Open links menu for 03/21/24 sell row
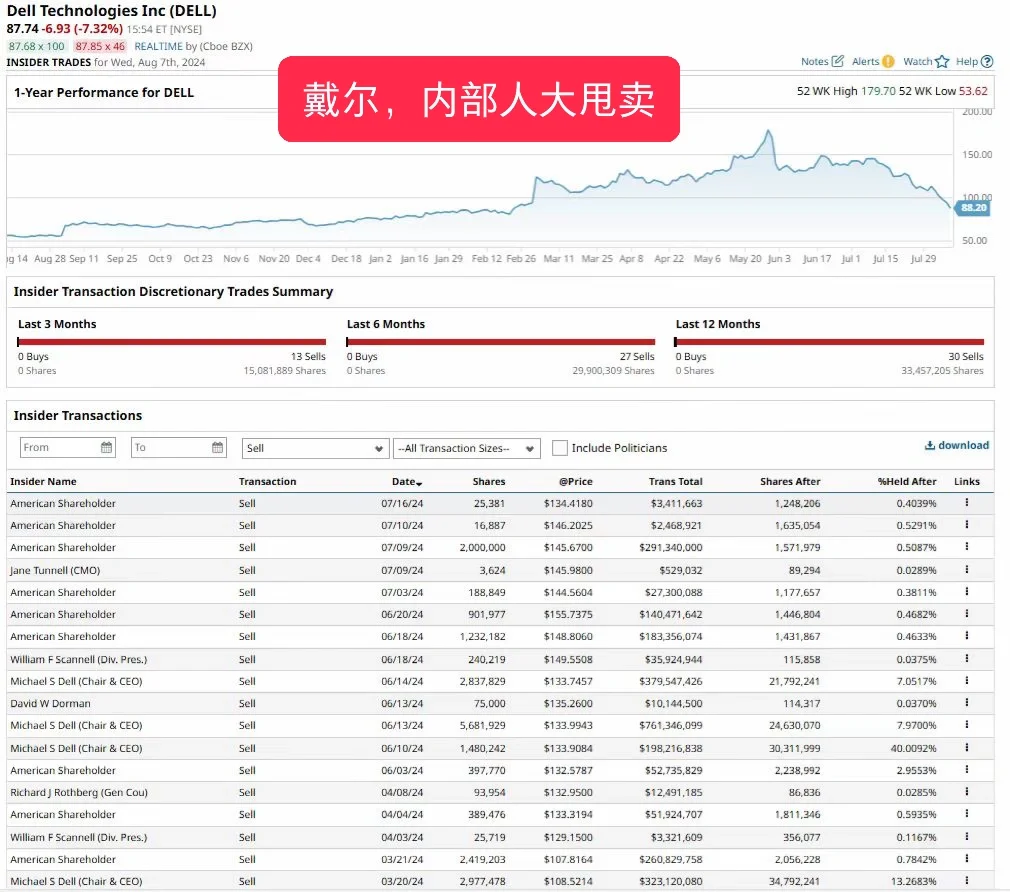The width and height of the screenshot is (1010, 892). click(x=967, y=859)
